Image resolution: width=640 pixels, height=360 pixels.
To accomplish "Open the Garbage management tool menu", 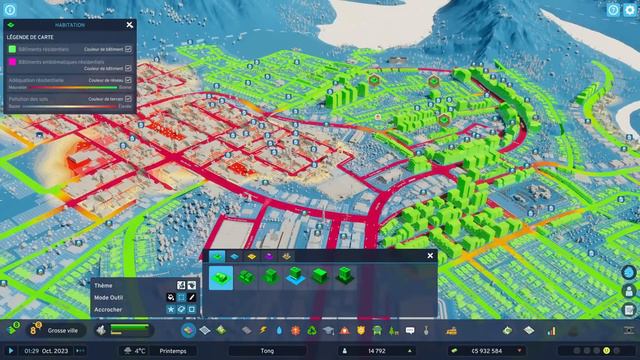I will point(312,330).
